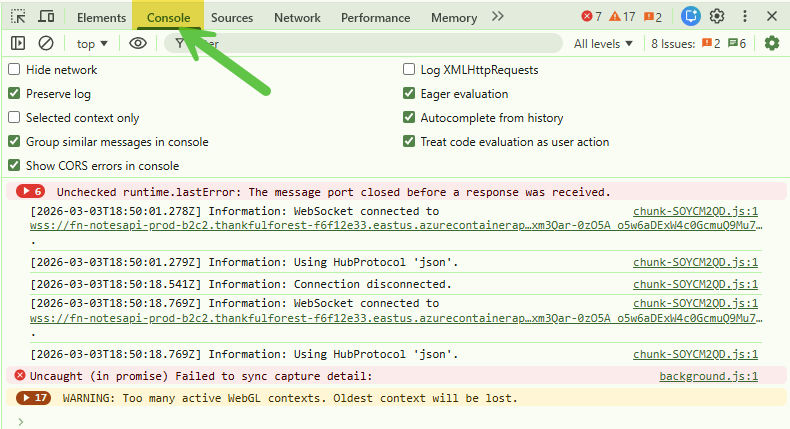Click the orange page-error 2 icon in the issues counter
Image resolution: width=790 pixels, height=429 pixels.
711,44
